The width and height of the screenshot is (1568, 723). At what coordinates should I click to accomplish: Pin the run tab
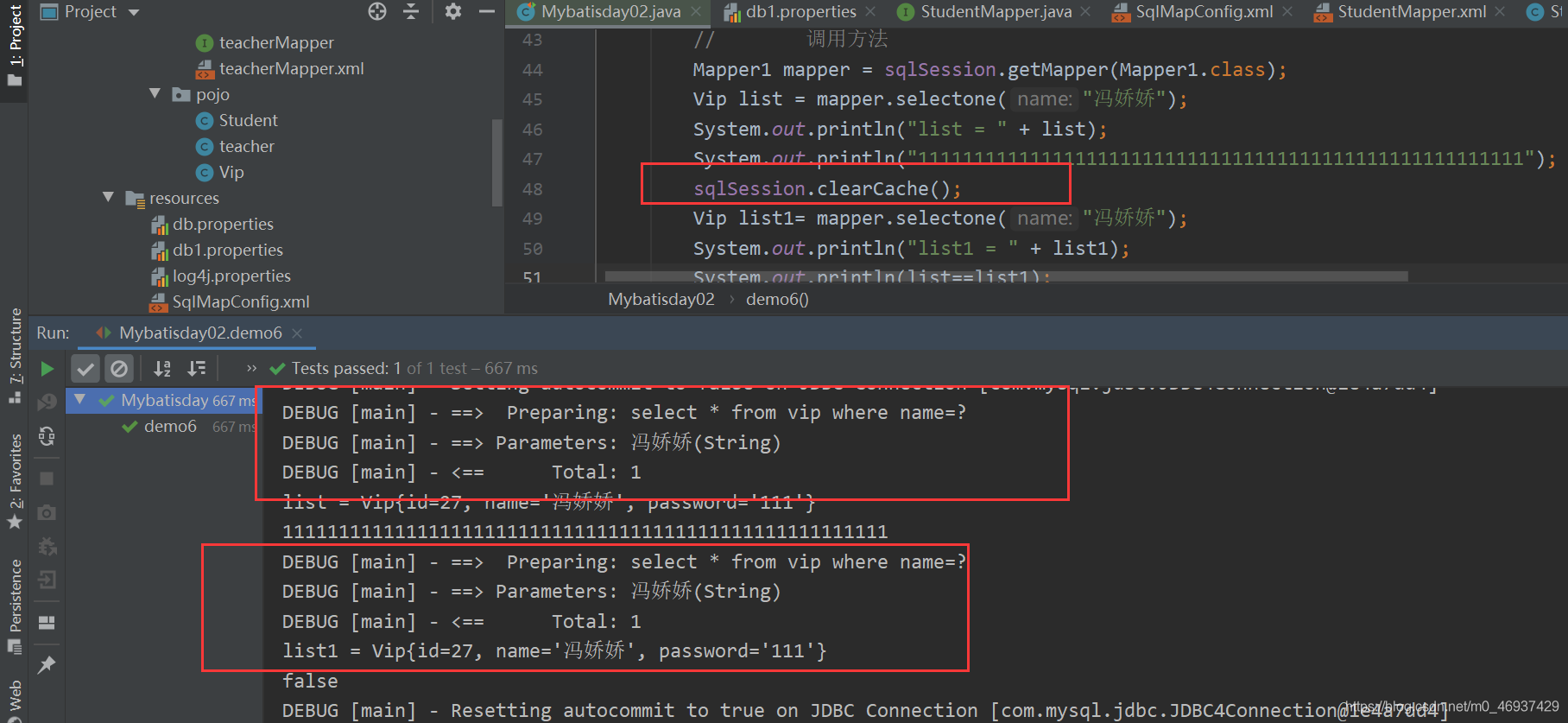click(47, 664)
